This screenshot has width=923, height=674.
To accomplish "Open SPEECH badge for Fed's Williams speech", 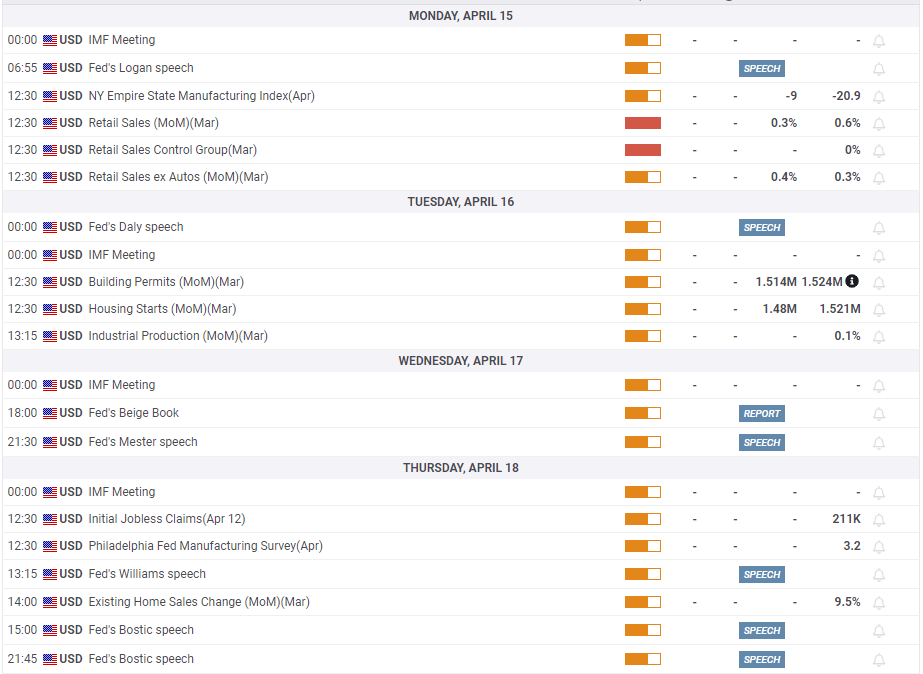I will click(x=762, y=574).
